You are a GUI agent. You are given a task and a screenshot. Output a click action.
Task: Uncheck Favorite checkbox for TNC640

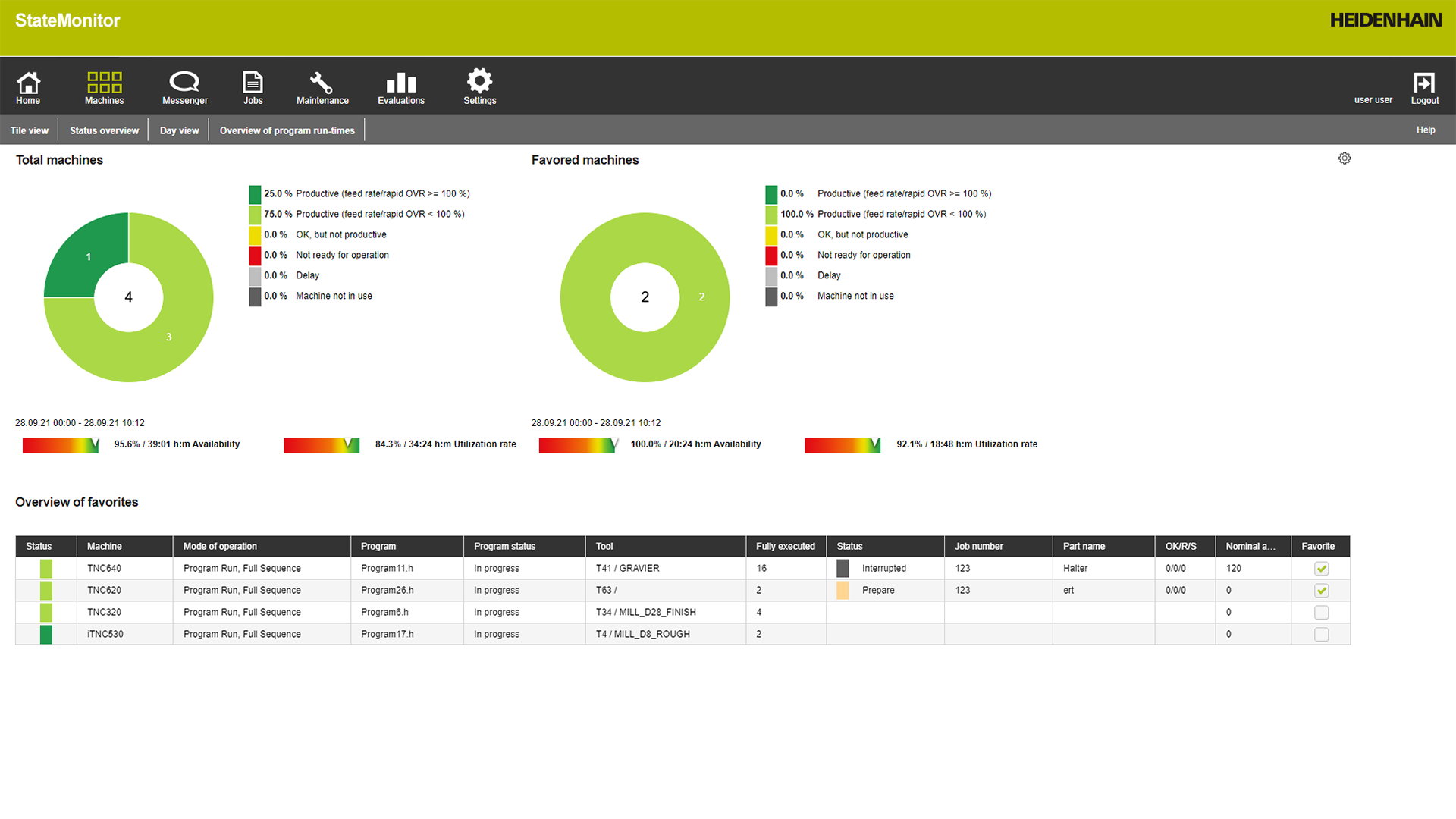pyautogui.click(x=1321, y=569)
